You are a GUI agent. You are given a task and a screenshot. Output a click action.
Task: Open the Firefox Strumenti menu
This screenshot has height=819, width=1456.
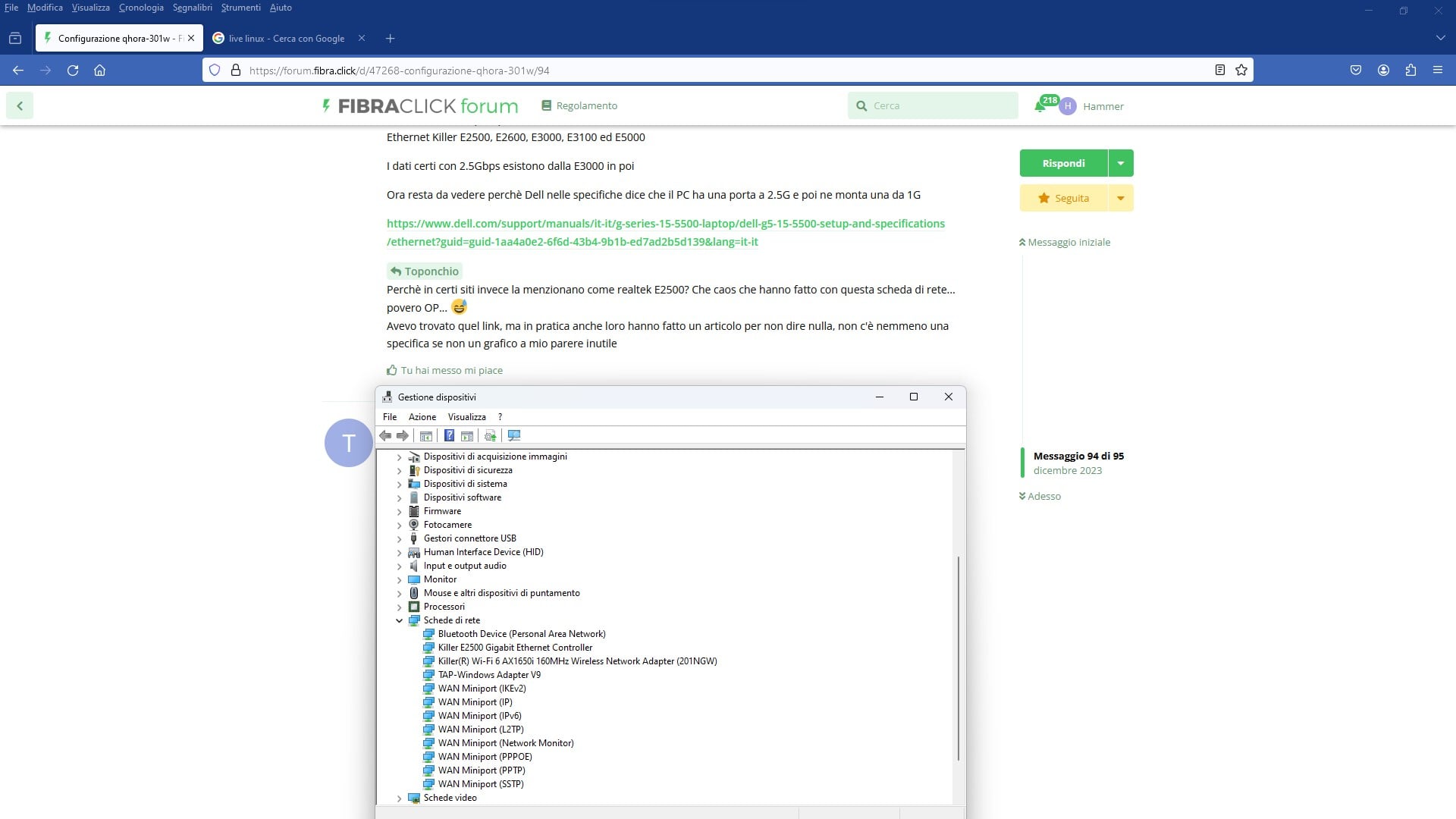pyautogui.click(x=240, y=8)
